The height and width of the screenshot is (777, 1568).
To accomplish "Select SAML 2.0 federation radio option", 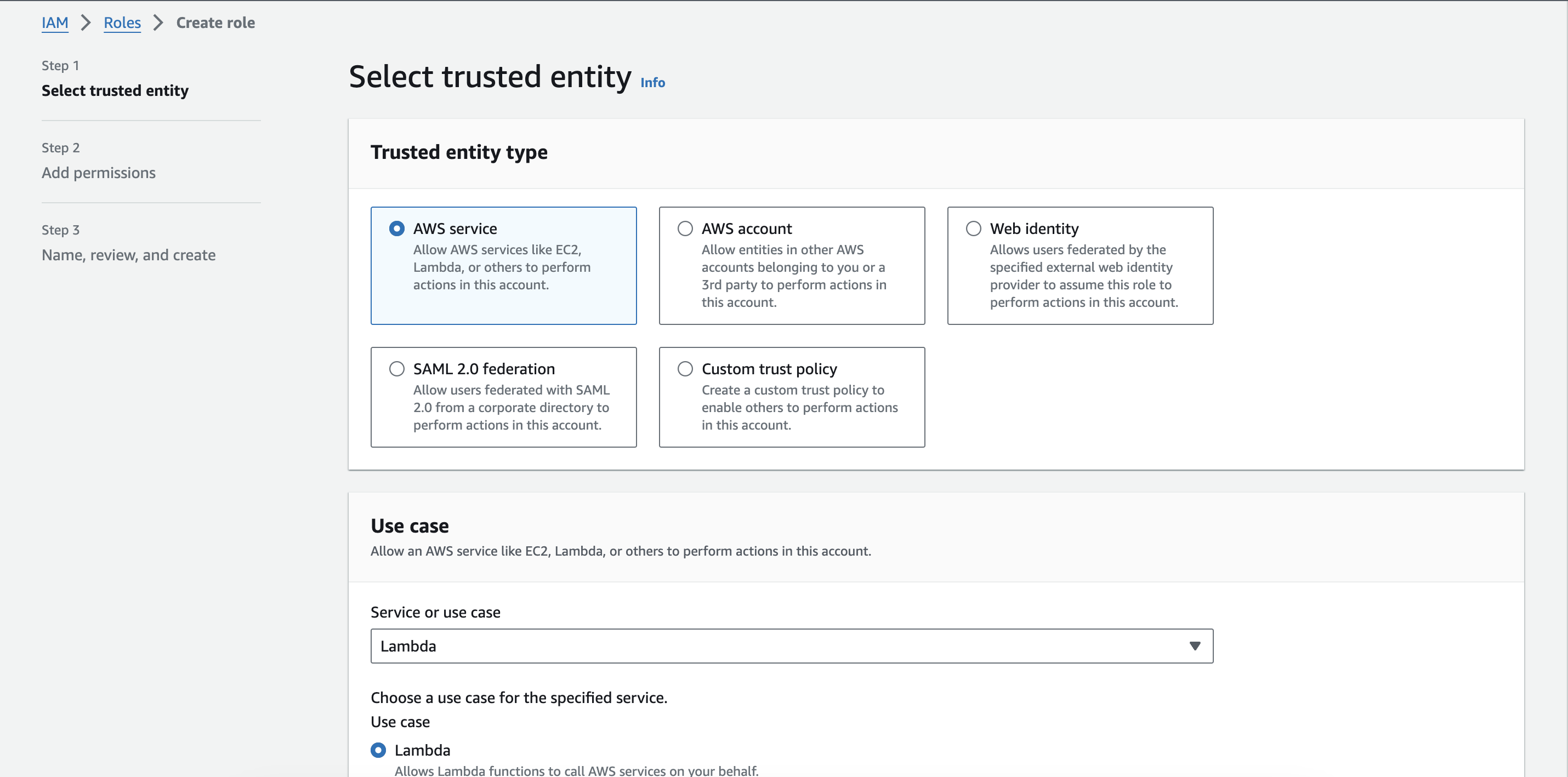I will click(x=396, y=369).
